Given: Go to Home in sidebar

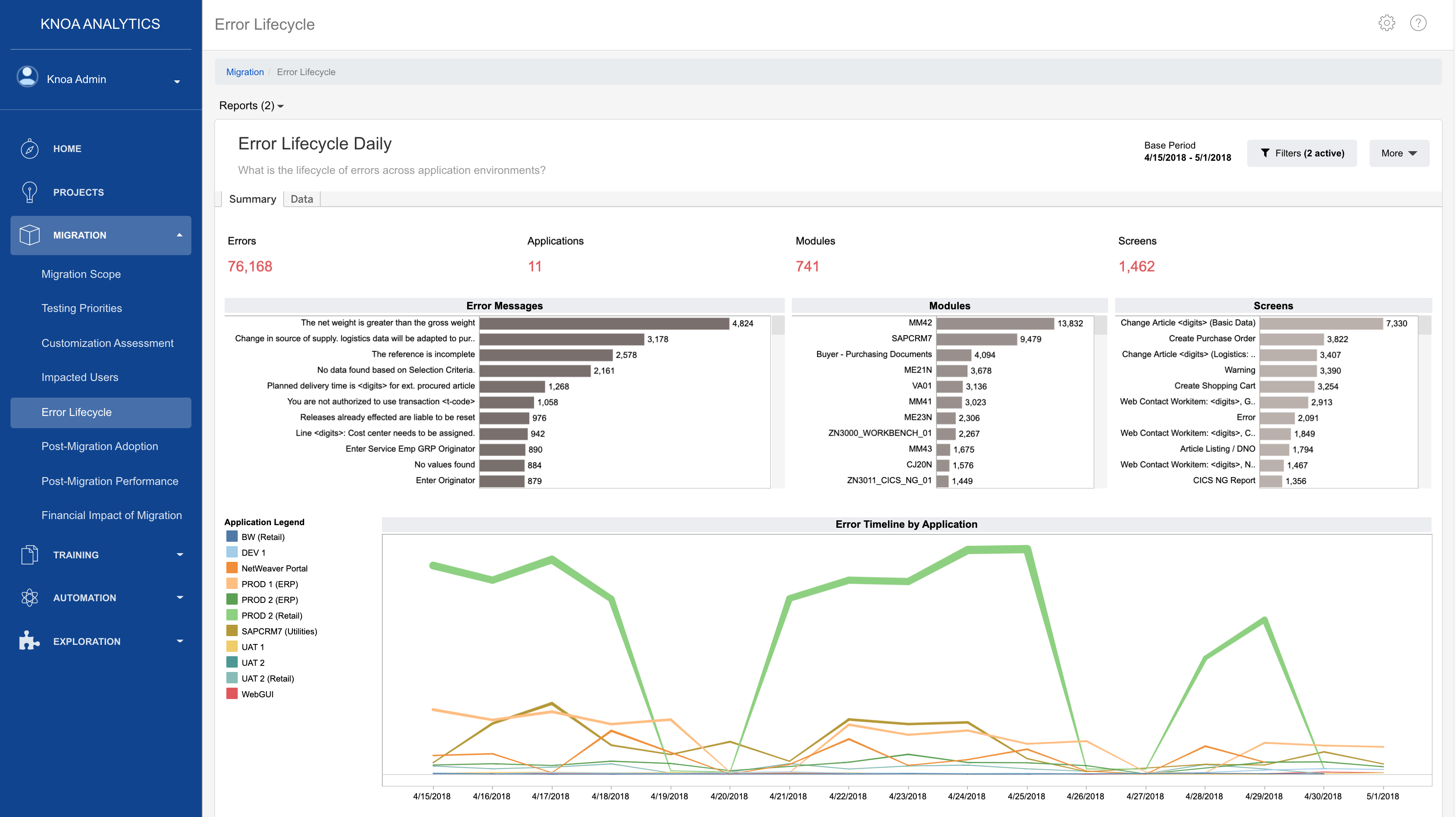Looking at the screenshot, I should pos(67,149).
